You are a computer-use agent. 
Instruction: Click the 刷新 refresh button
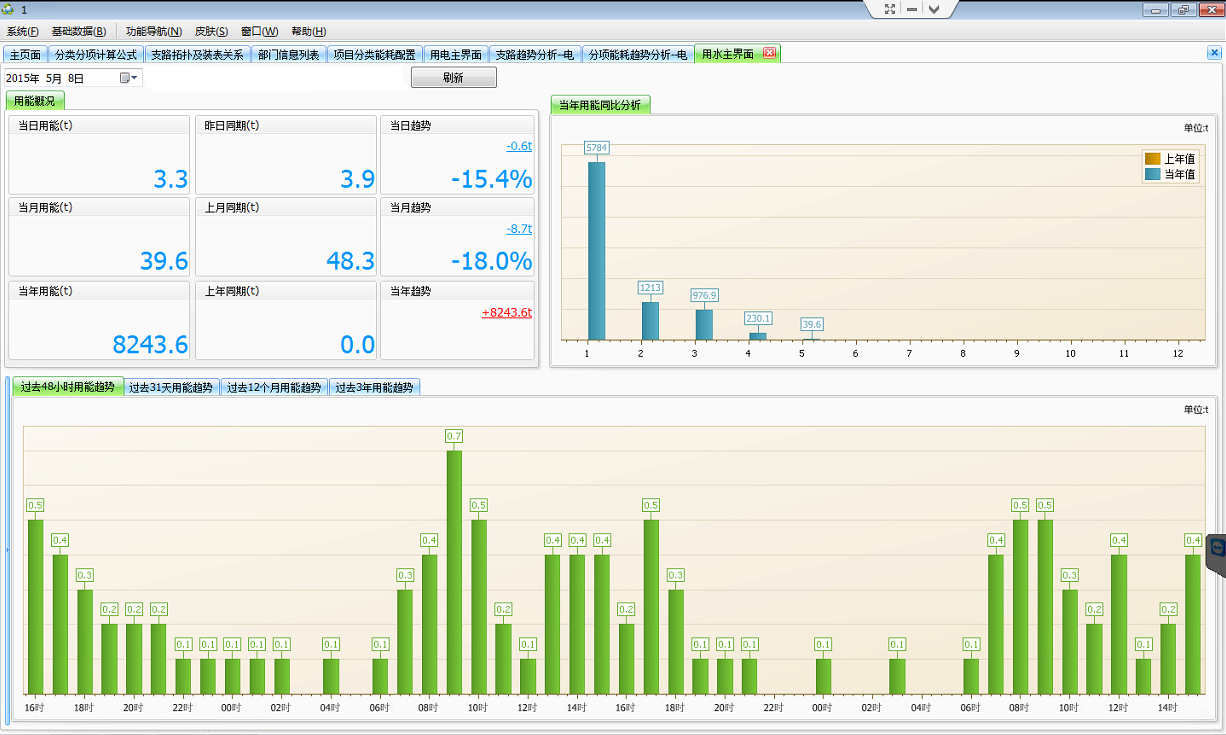(x=453, y=78)
